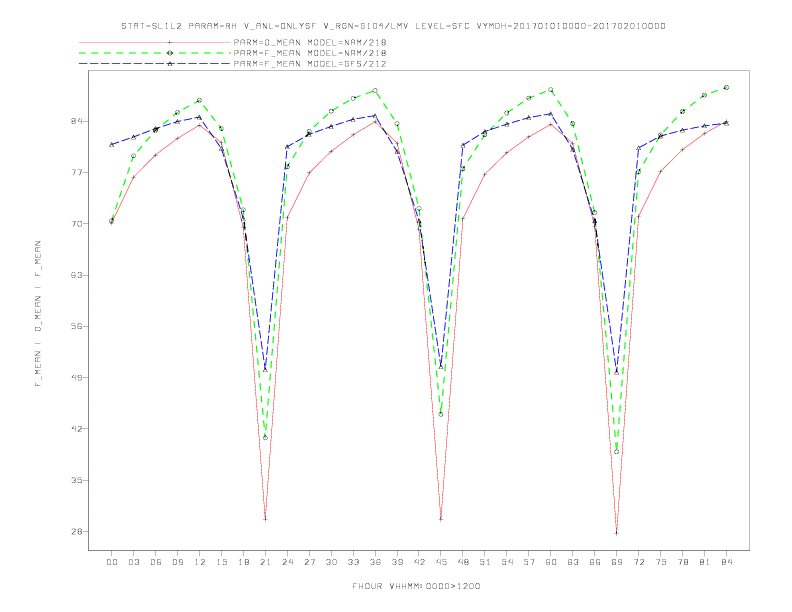Click the y-axis tick label 49
Screen dimensions: 792x612
coord(76,378)
